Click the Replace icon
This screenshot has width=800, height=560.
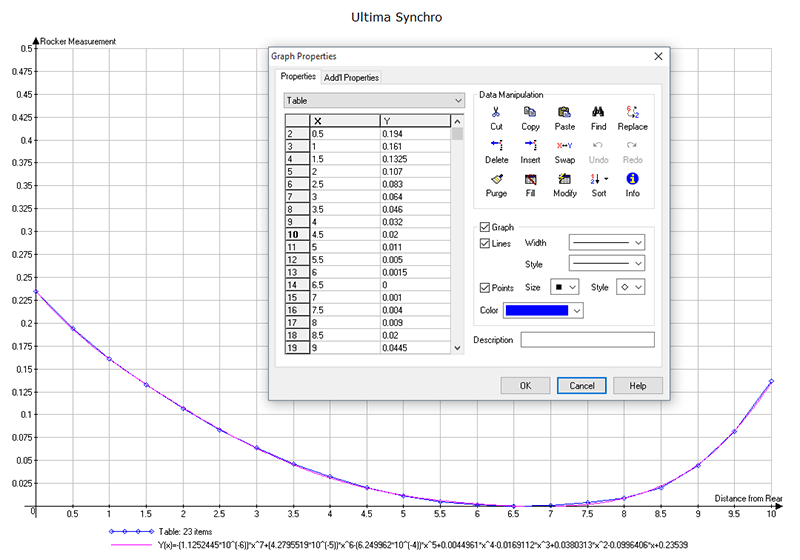point(633,112)
